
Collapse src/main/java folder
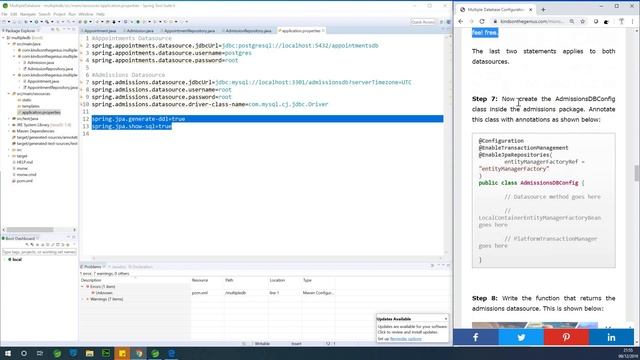coord(9,44)
